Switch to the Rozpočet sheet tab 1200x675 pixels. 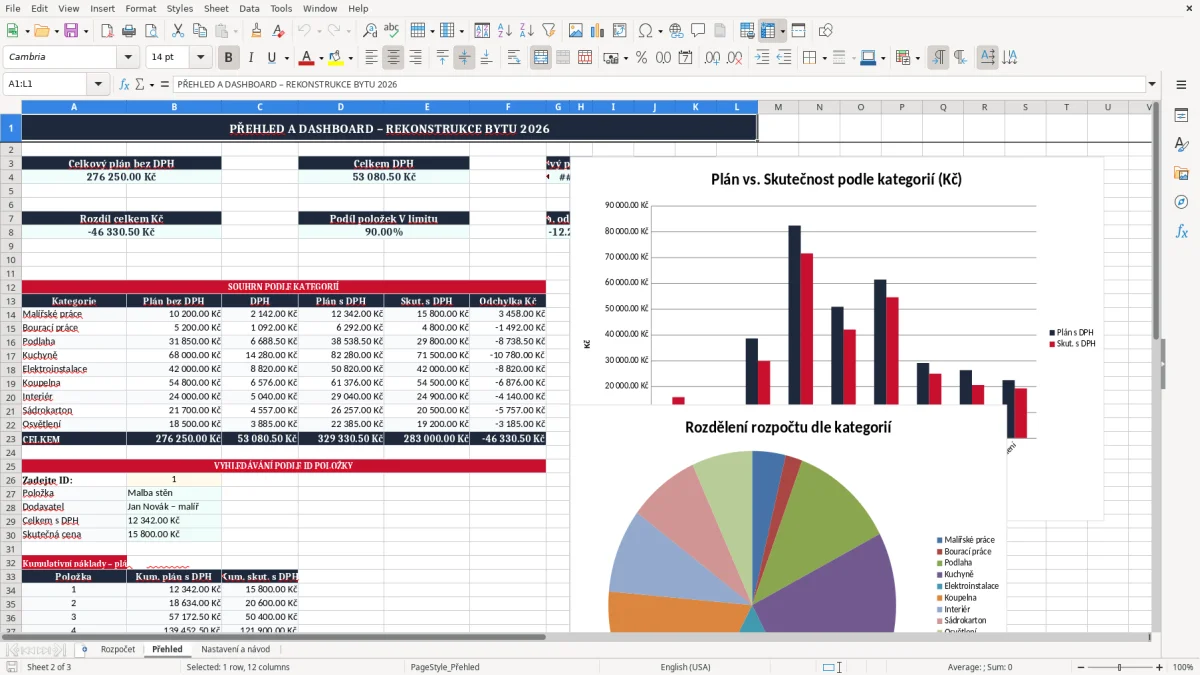(x=118, y=649)
